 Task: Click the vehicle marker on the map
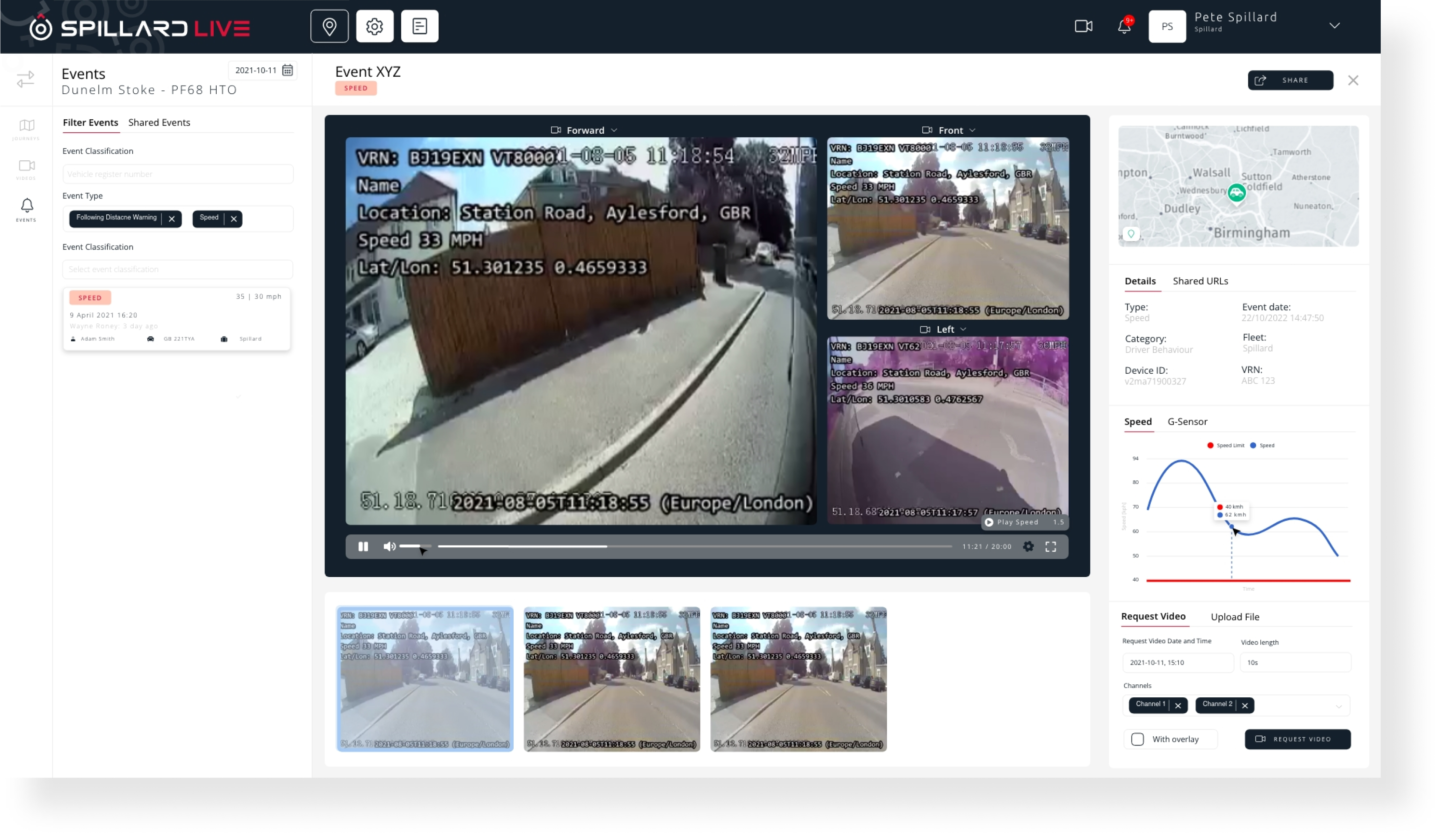(x=1237, y=192)
